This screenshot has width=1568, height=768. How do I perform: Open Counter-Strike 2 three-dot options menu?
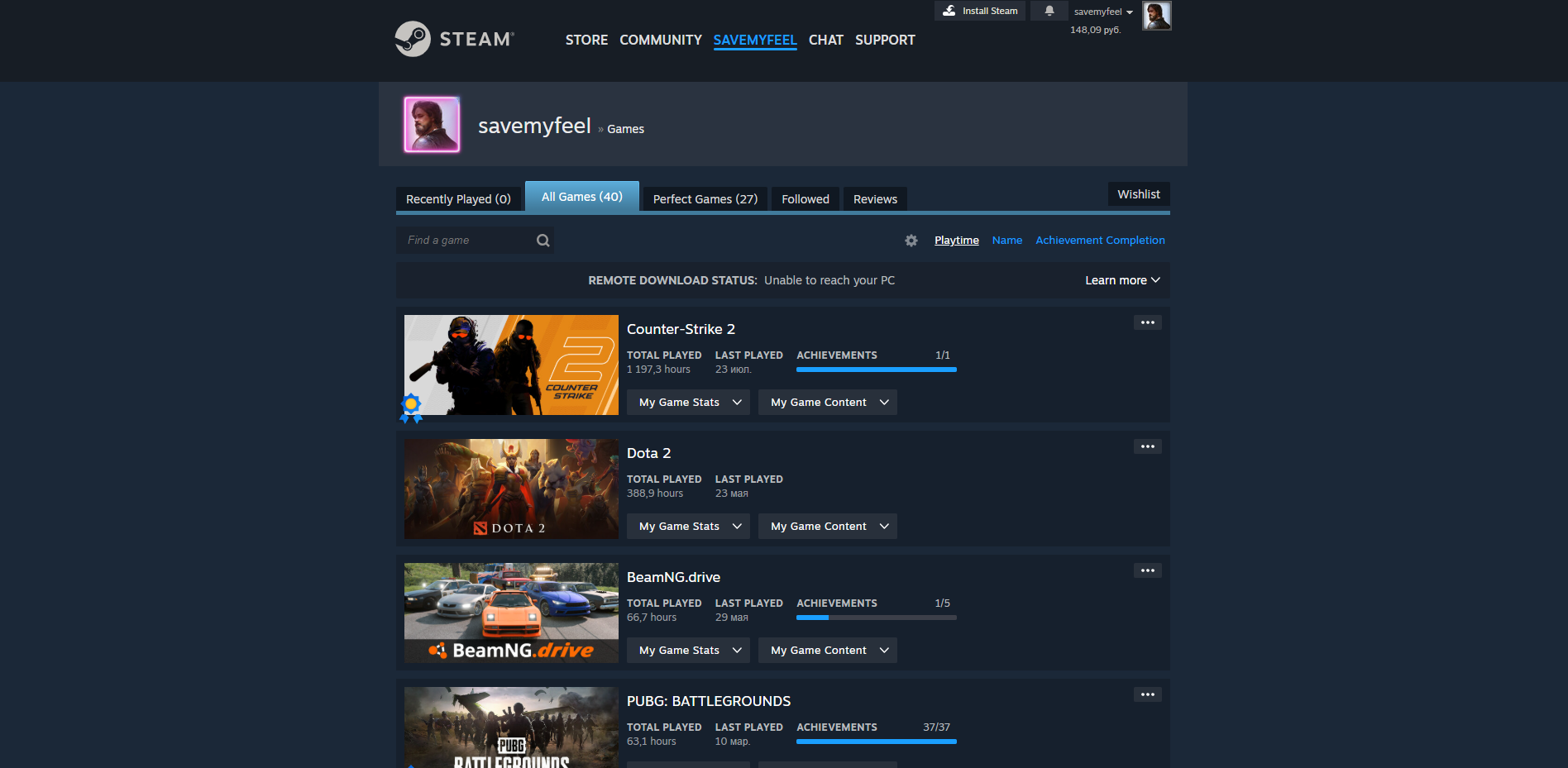pos(1148,322)
